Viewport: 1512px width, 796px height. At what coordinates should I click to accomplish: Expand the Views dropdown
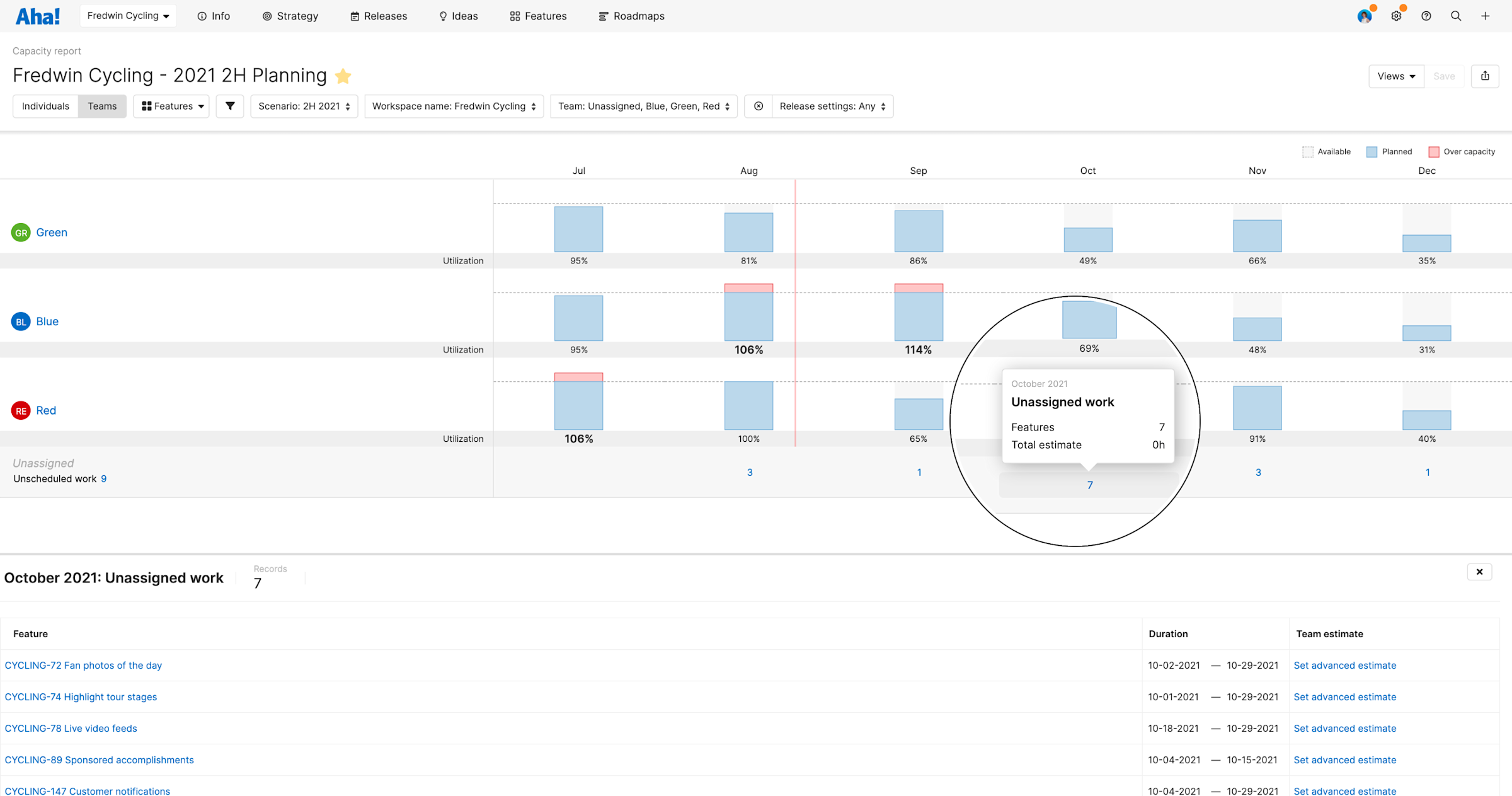1396,76
